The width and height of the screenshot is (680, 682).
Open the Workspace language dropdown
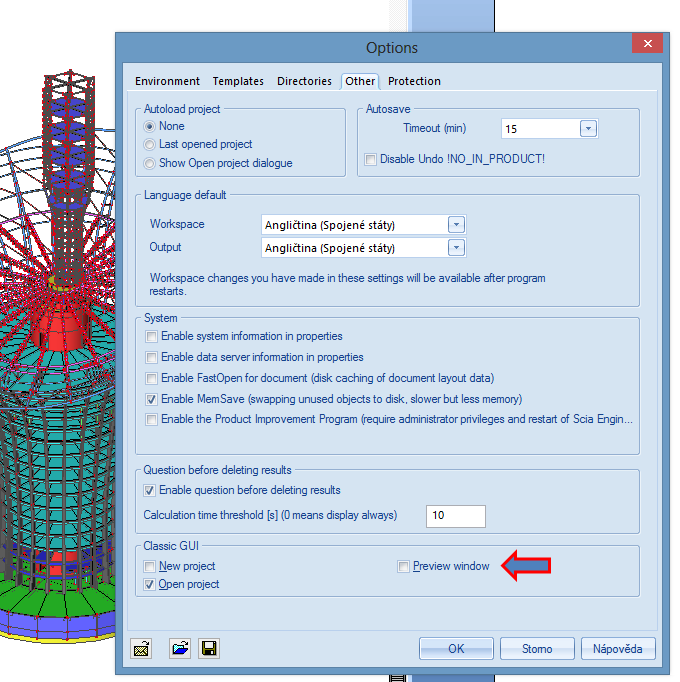(456, 225)
